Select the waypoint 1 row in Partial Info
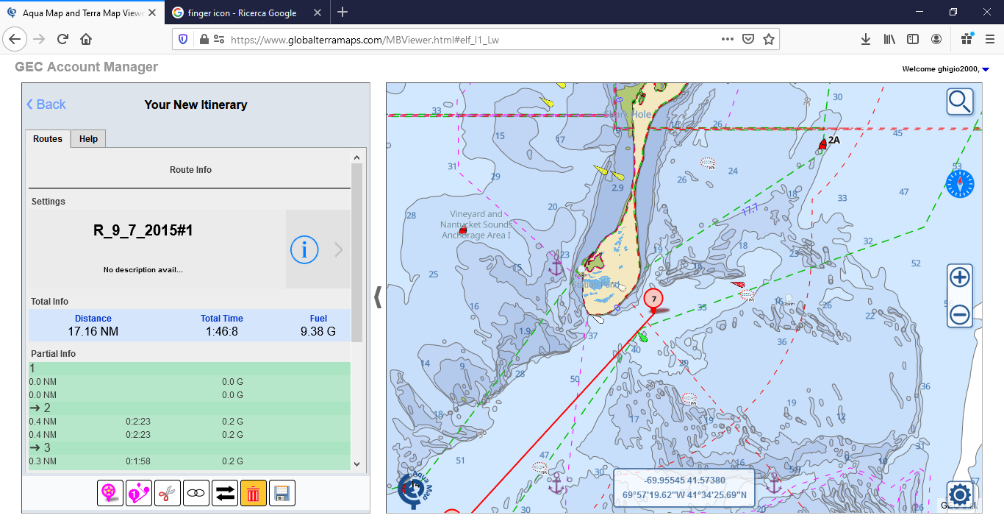 pyautogui.click(x=189, y=368)
